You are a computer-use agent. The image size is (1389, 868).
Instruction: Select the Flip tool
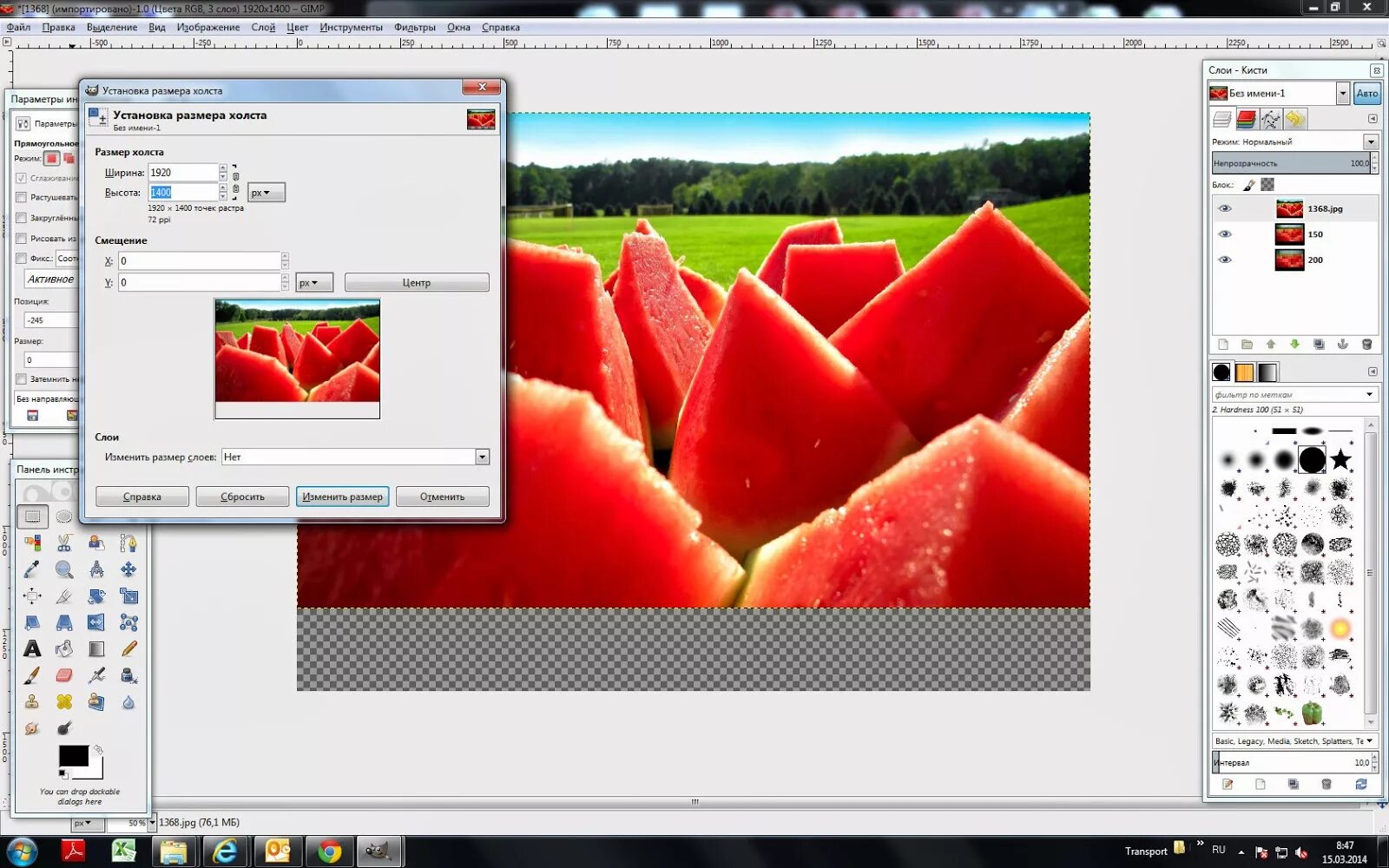tap(96, 622)
